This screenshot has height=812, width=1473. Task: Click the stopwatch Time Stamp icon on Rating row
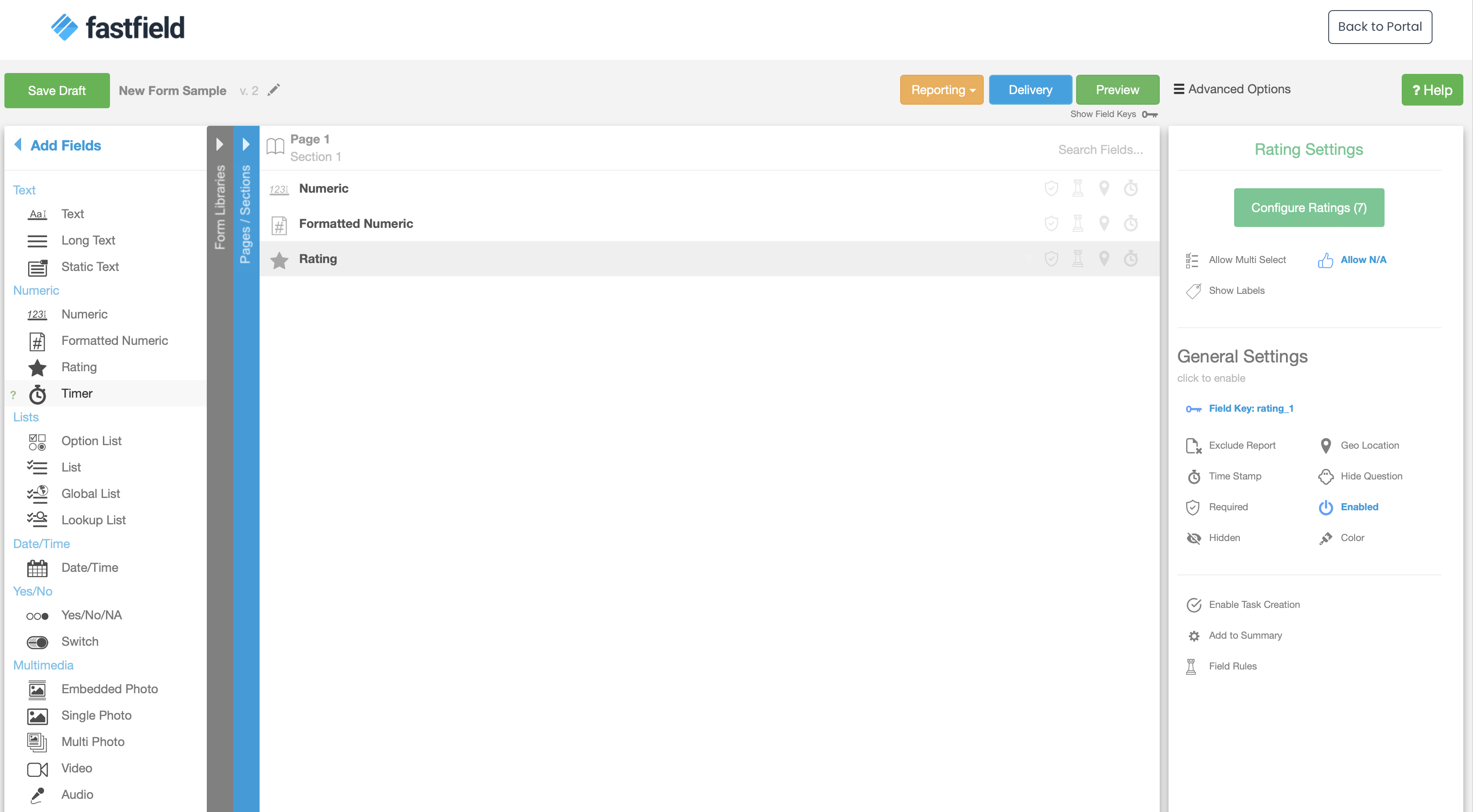coord(1132,259)
